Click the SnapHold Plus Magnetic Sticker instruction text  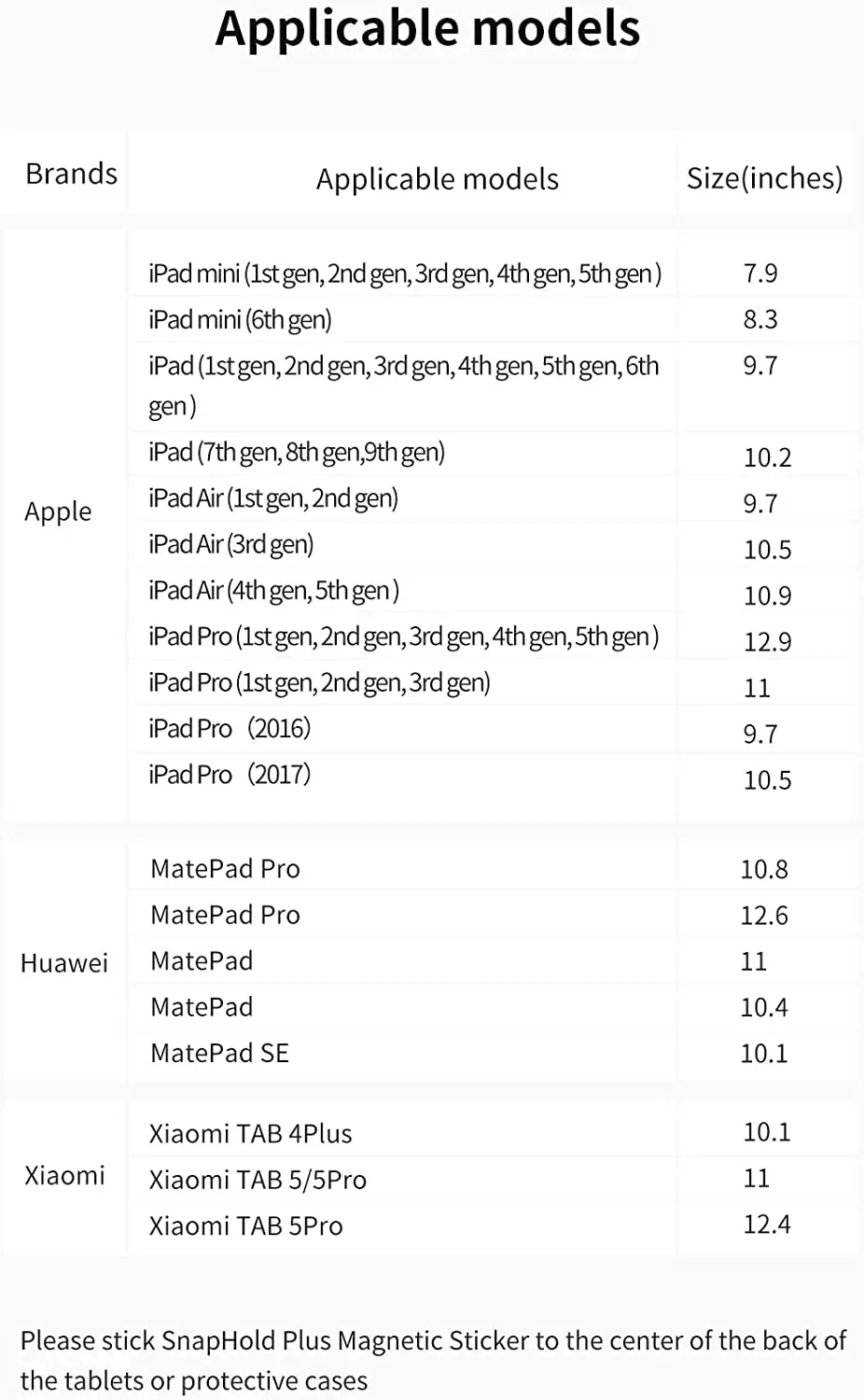433,1360
